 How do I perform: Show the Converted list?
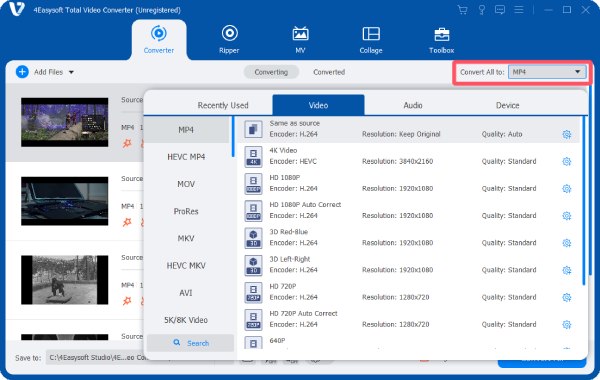pos(329,72)
